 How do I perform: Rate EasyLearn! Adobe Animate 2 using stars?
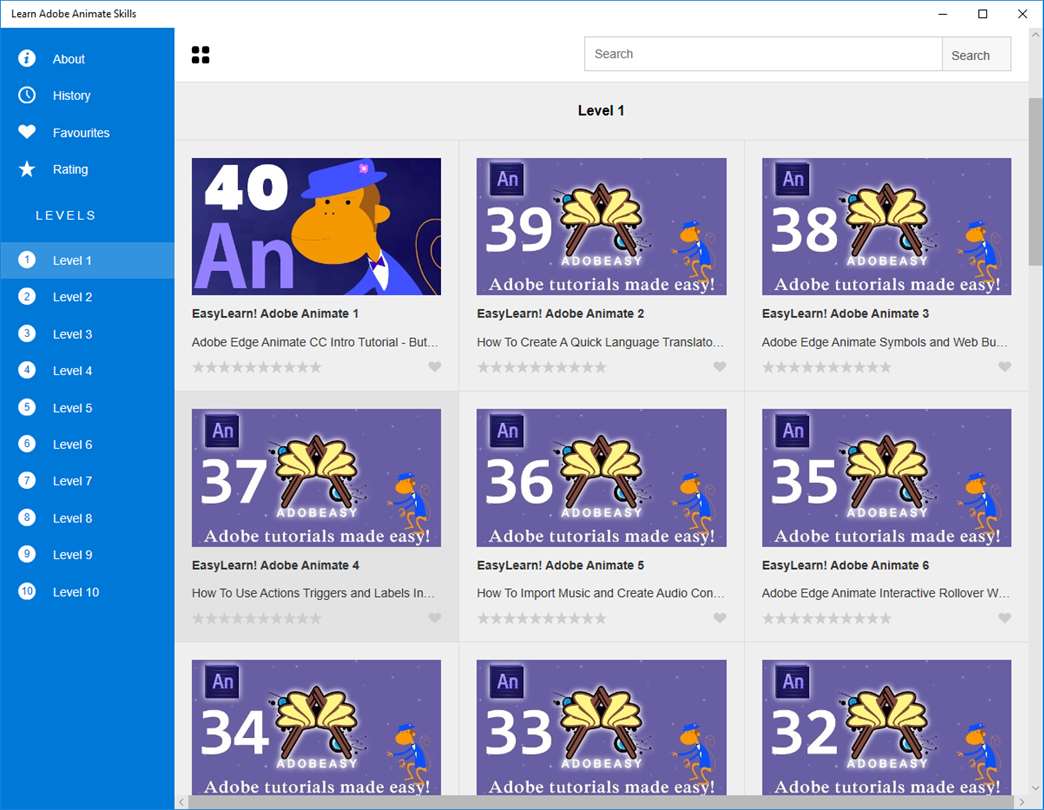(x=541, y=367)
